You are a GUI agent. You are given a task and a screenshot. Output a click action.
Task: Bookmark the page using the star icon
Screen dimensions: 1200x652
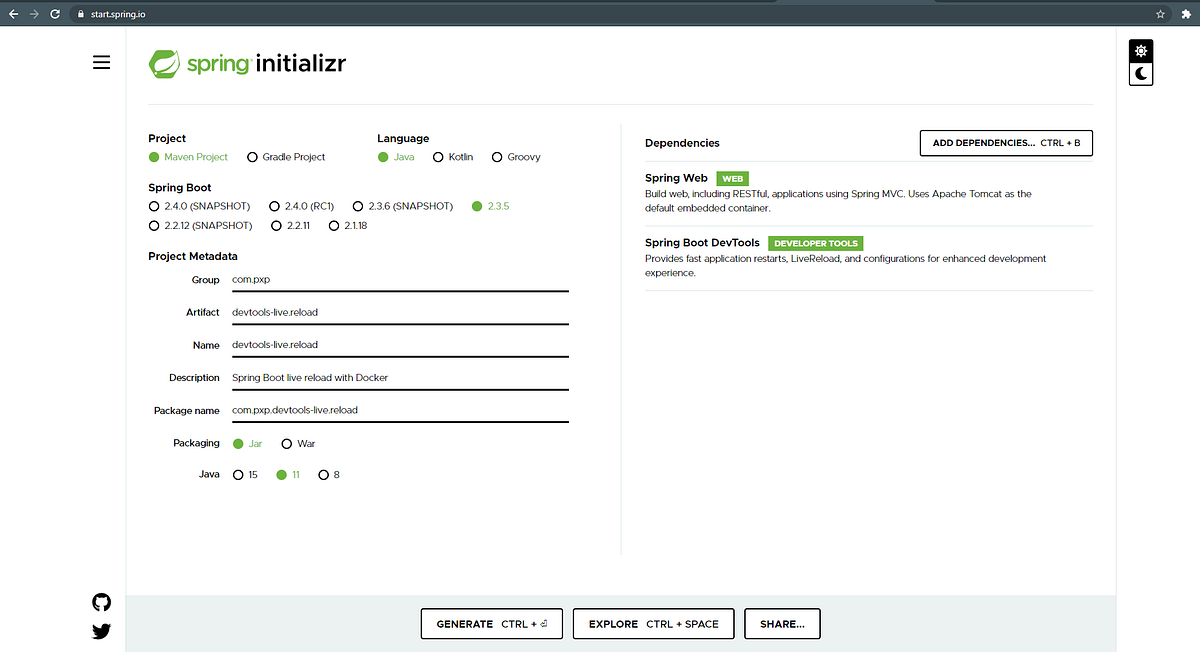(x=1159, y=14)
